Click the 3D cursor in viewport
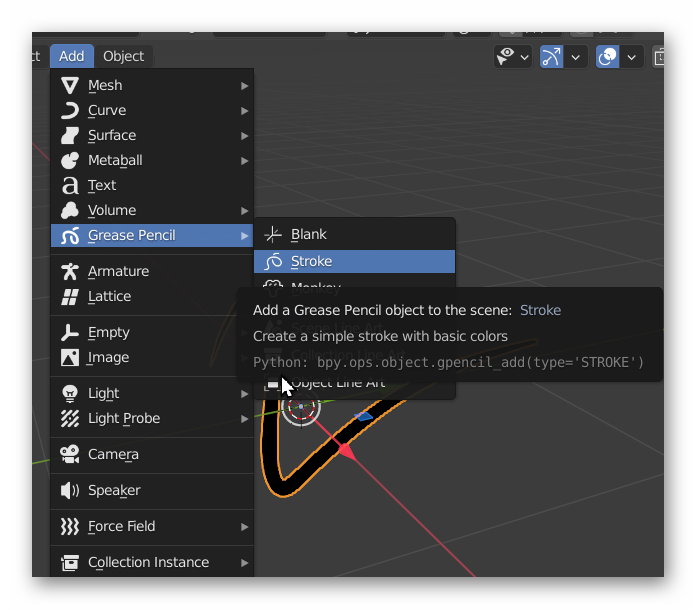 click(301, 407)
